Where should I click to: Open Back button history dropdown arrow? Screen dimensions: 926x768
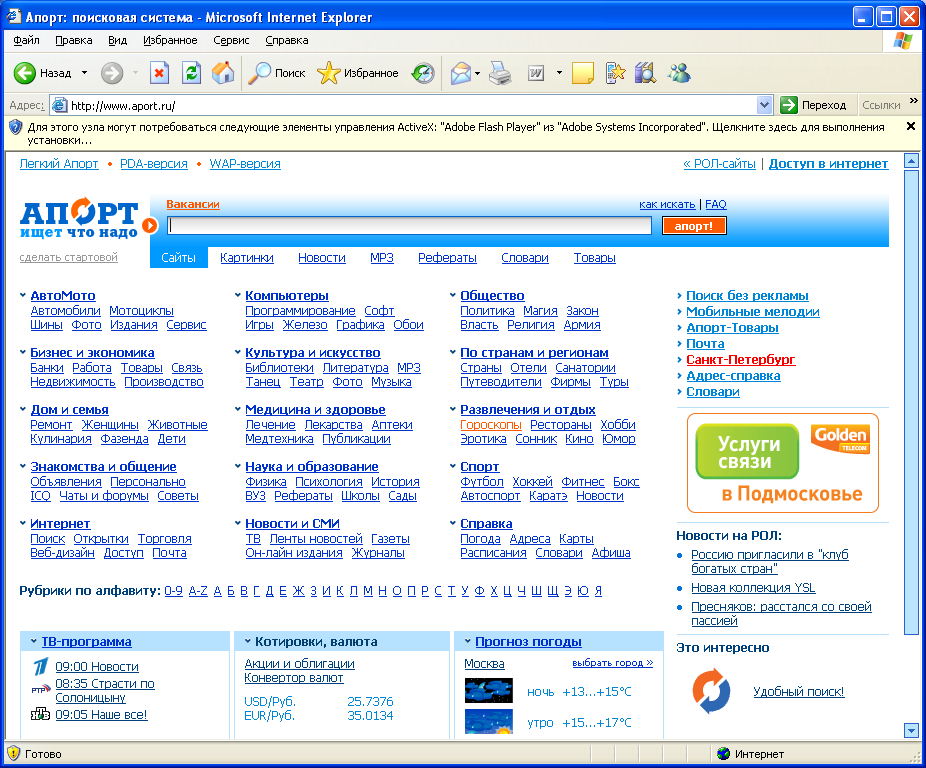tap(84, 73)
